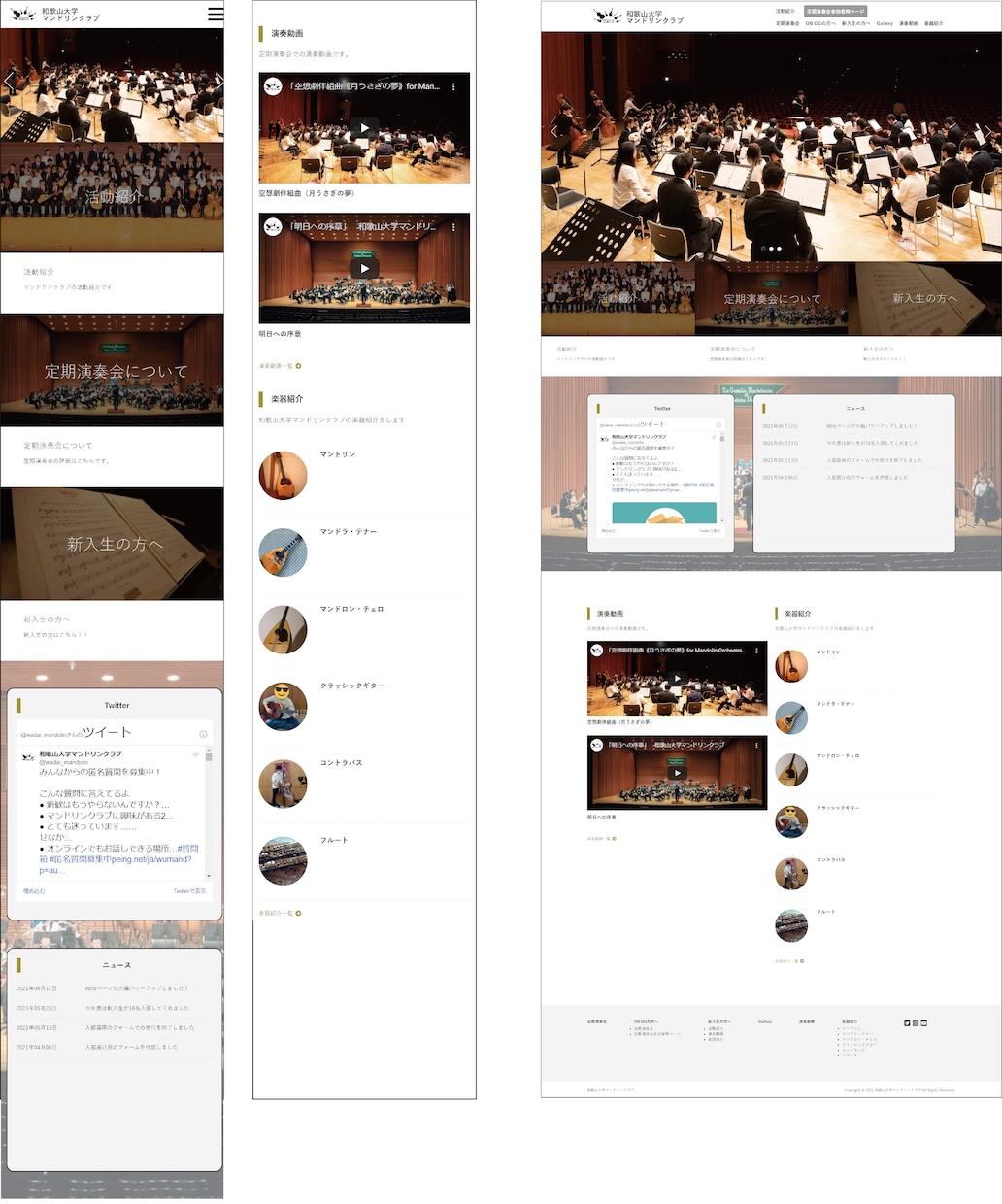Play the mobile 明日への序章 video
The image size is (1002, 1204).
point(364,268)
